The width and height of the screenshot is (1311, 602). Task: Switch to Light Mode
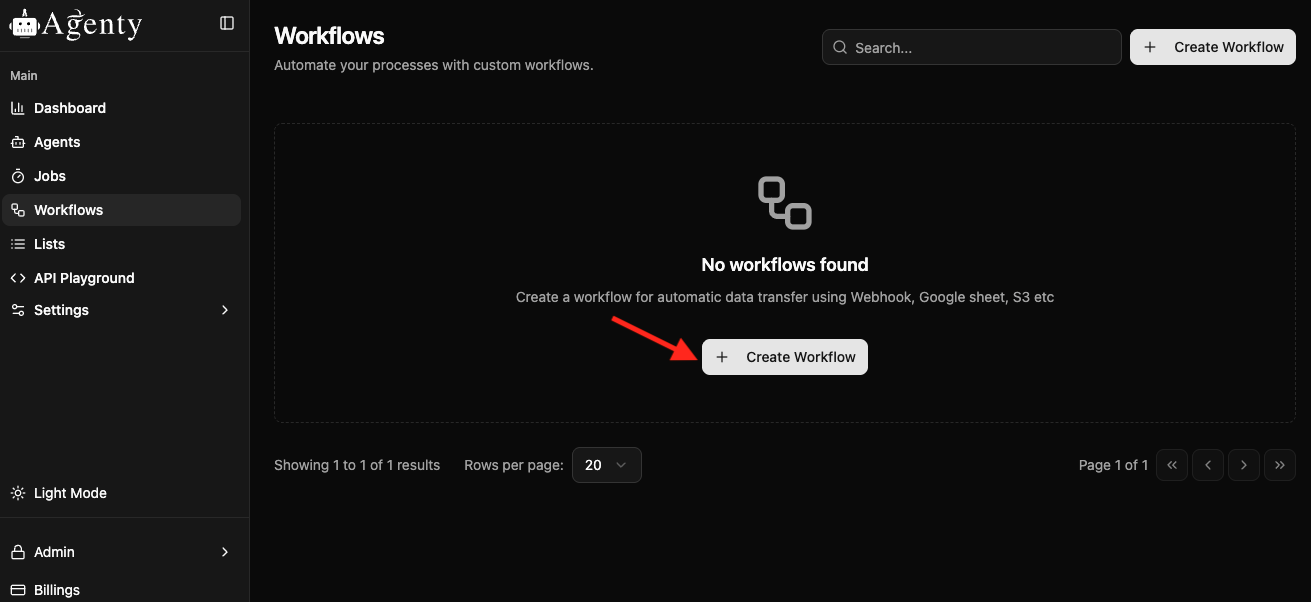pos(70,493)
